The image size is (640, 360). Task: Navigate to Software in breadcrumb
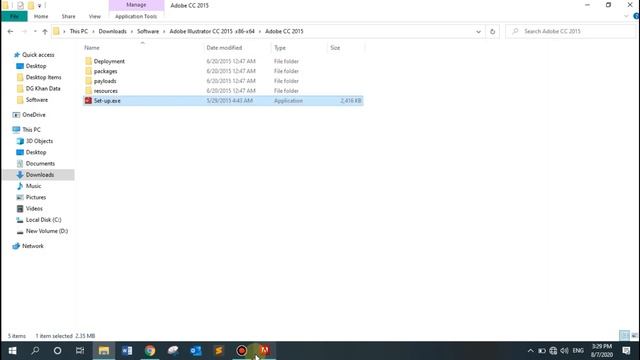pos(148,31)
